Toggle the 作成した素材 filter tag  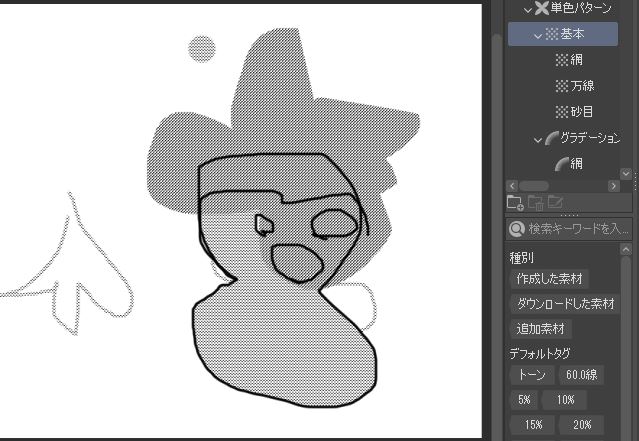point(549,279)
